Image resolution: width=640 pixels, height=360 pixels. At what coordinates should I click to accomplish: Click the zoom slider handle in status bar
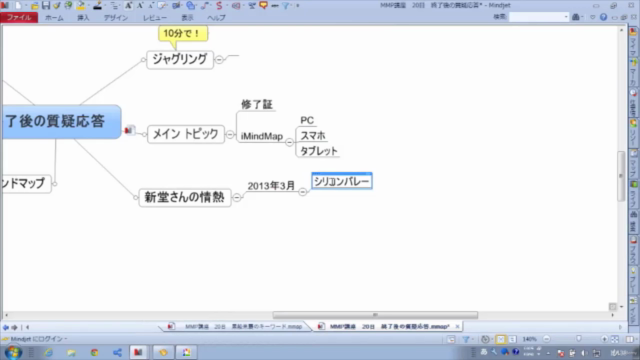579,339
